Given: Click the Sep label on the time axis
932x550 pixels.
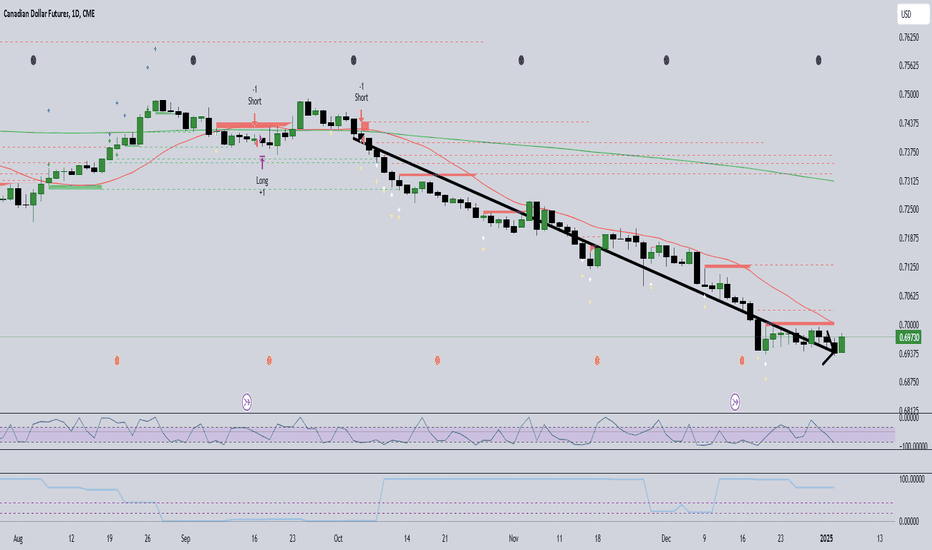Looking at the screenshot, I should coord(185,539).
